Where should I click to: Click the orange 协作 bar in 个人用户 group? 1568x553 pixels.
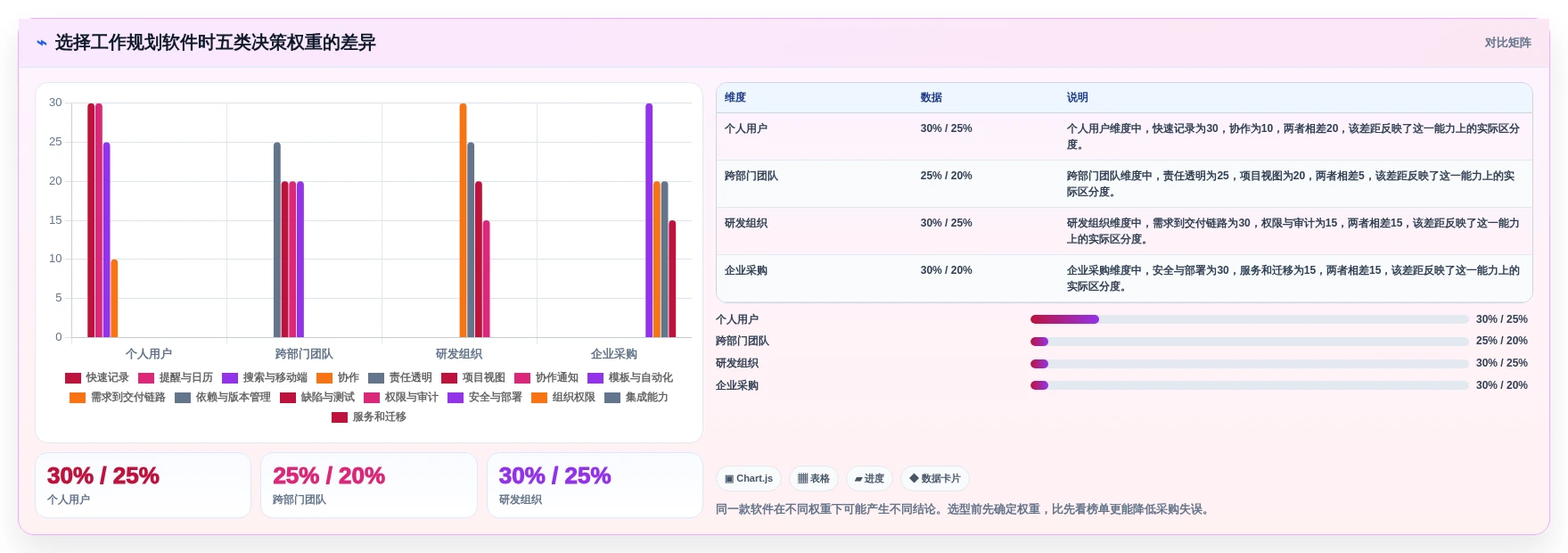tap(114, 298)
